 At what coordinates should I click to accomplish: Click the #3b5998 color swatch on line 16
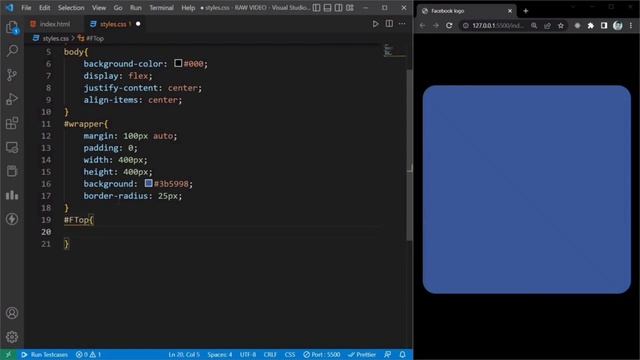(x=149, y=183)
